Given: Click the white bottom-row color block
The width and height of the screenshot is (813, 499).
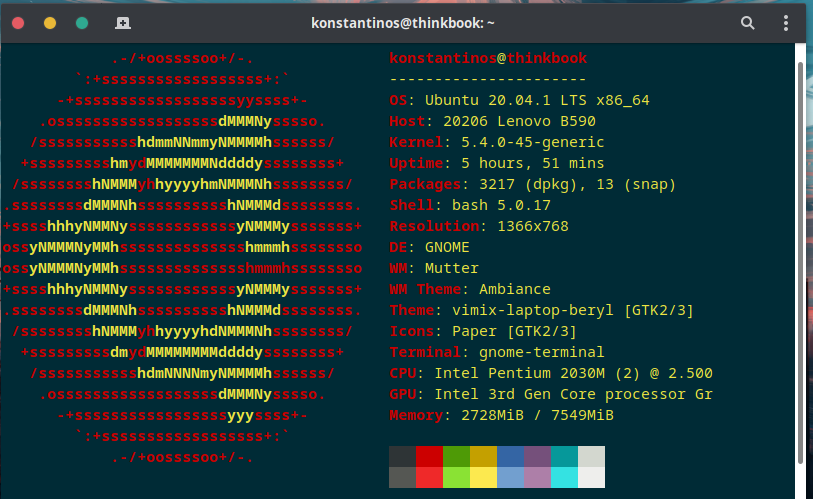Looking at the screenshot, I should coord(591,477).
